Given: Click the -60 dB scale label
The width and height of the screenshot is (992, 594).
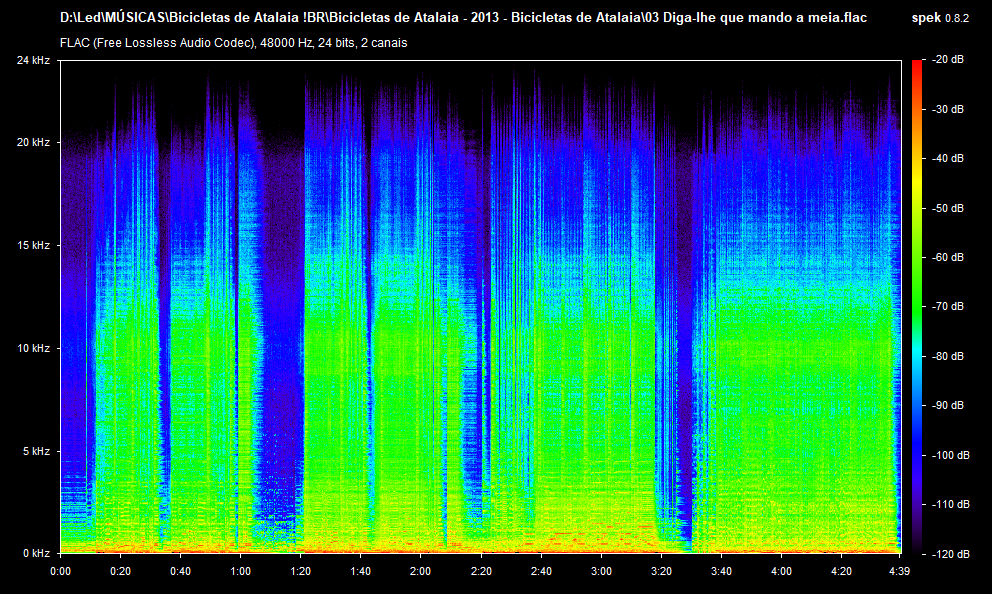Looking at the screenshot, I should pos(948,257).
